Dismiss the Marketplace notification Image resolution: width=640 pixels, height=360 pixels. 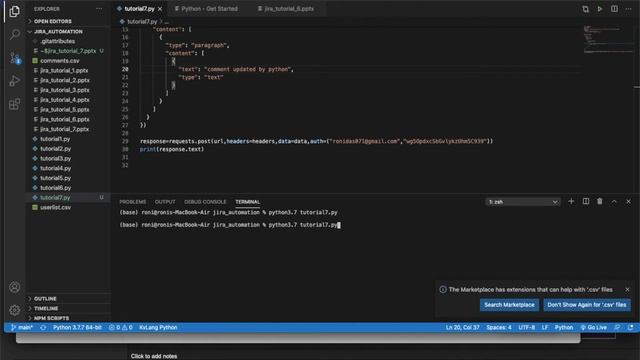pyautogui.click(x=627, y=289)
